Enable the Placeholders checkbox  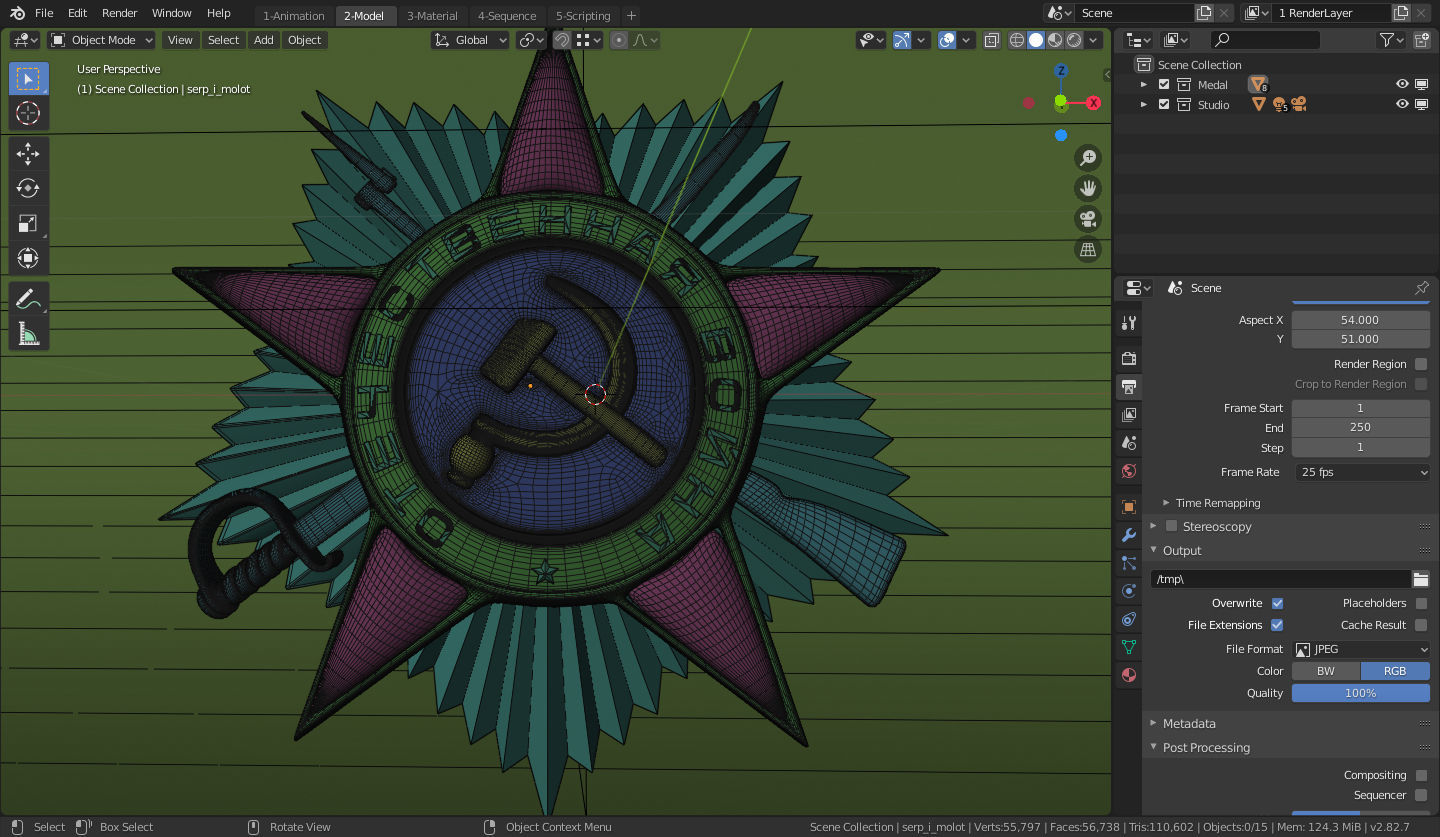(1421, 603)
